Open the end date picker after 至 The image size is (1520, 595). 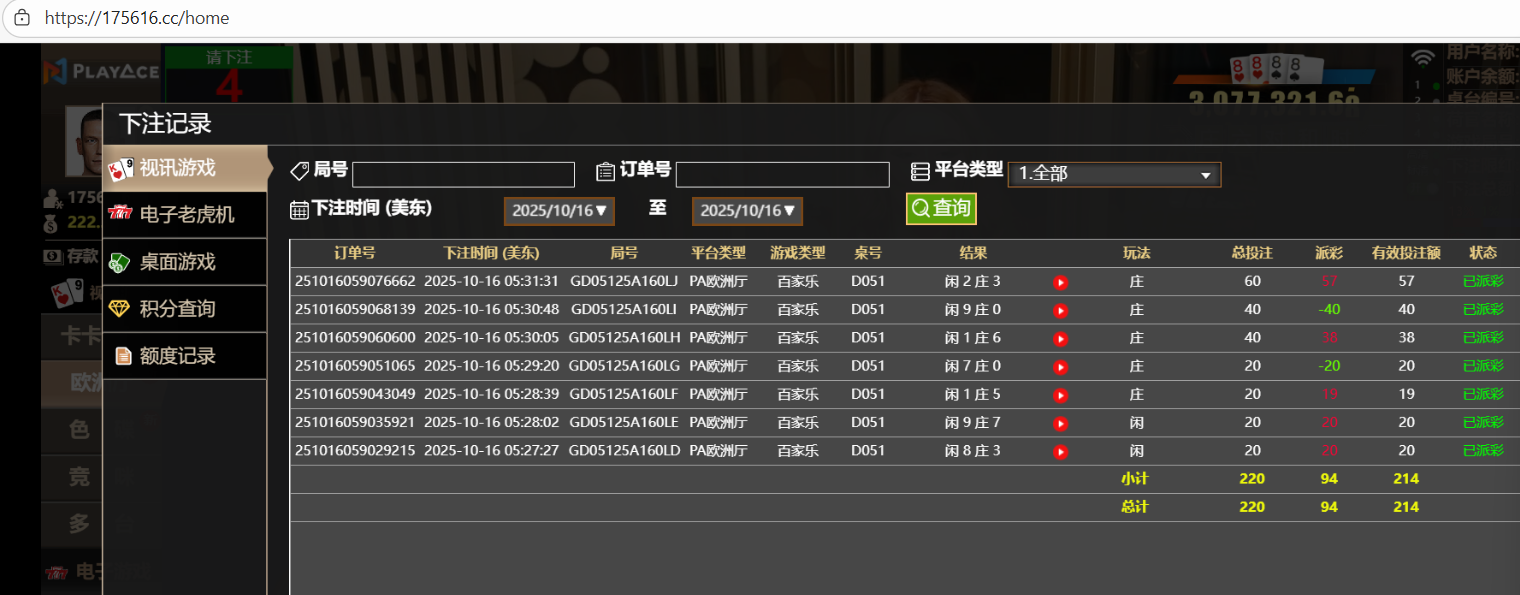(747, 211)
